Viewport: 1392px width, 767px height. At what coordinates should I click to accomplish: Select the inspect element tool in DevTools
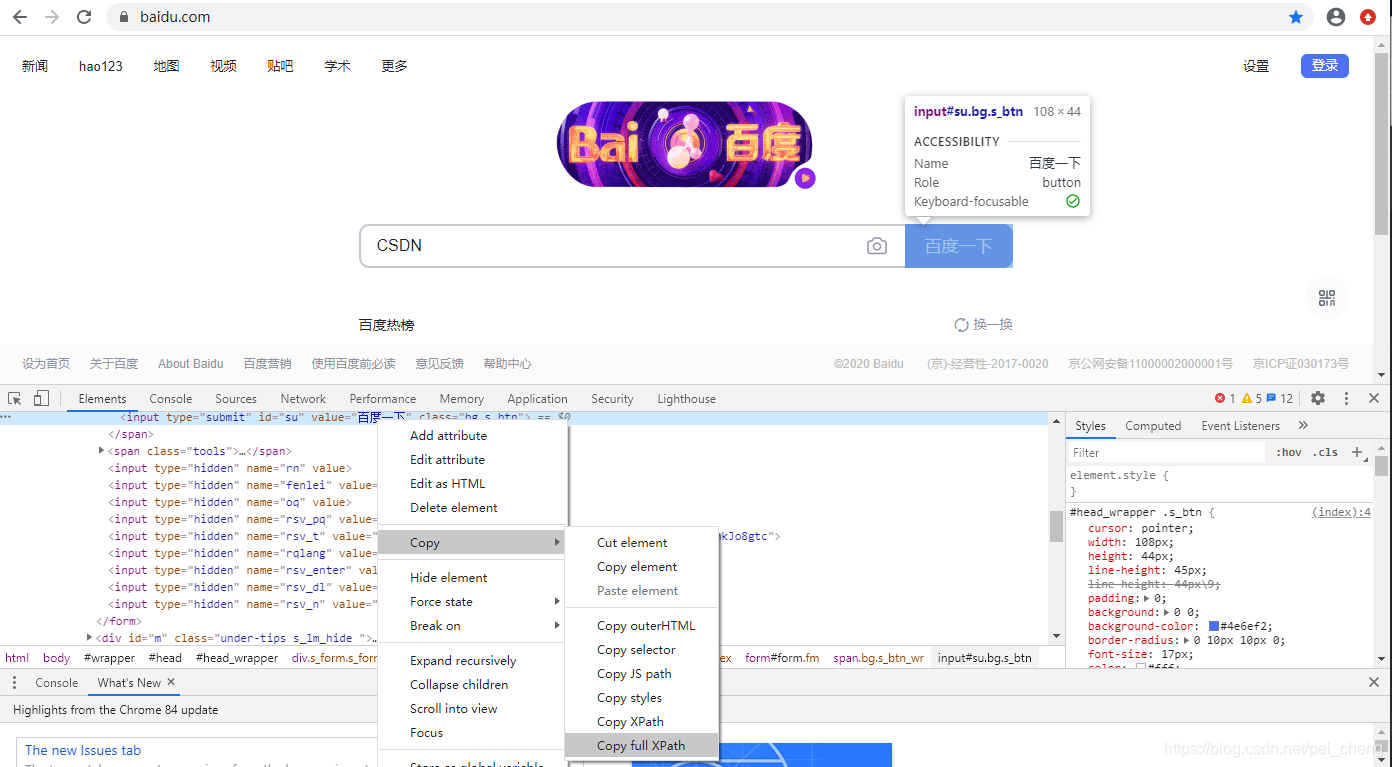(14, 398)
